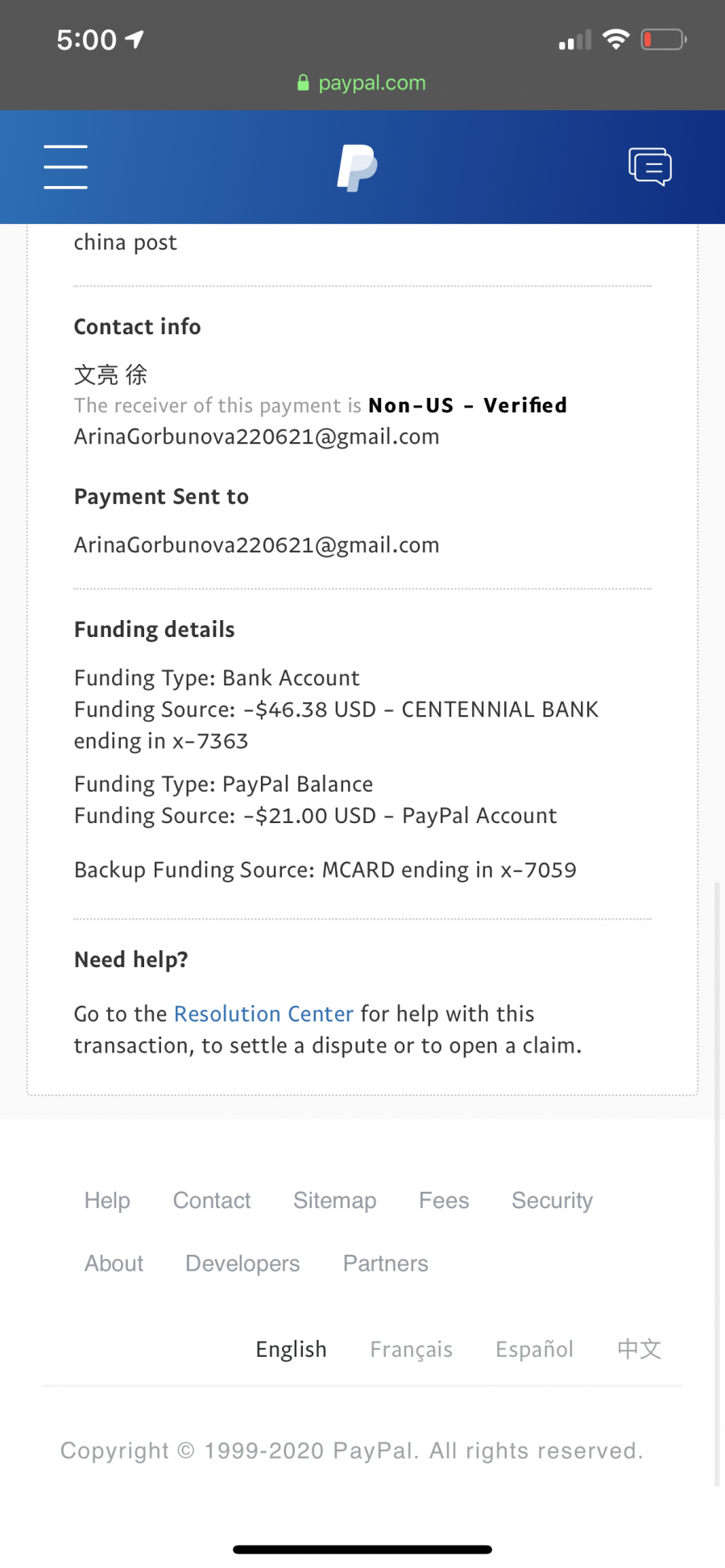Tap the cellular signal bars
This screenshot has height=1568, width=725.
tap(575, 40)
